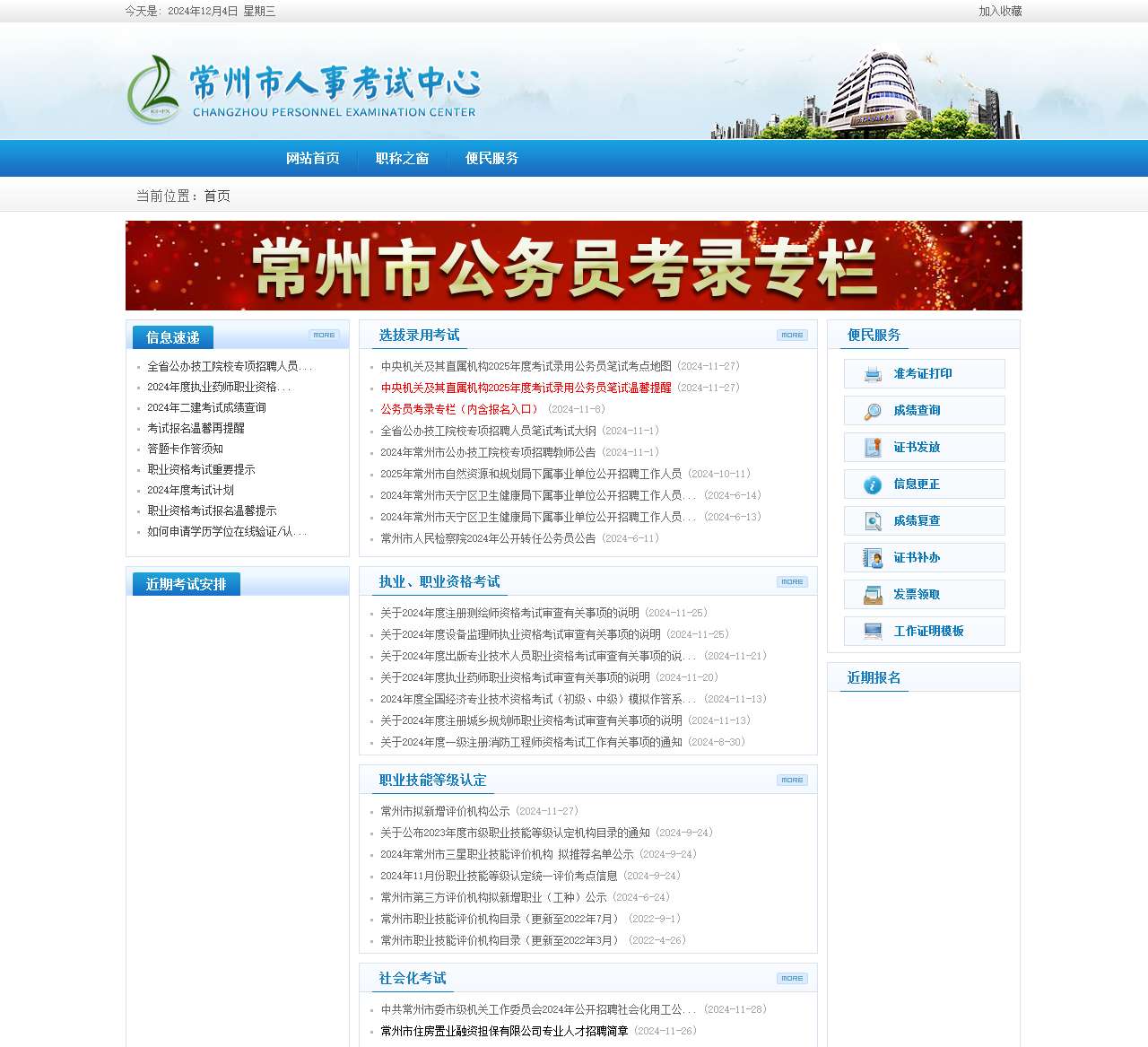Open 如何申请学历学位在线验证 link
This screenshot has width=1148, height=1047.
(x=227, y=531)
